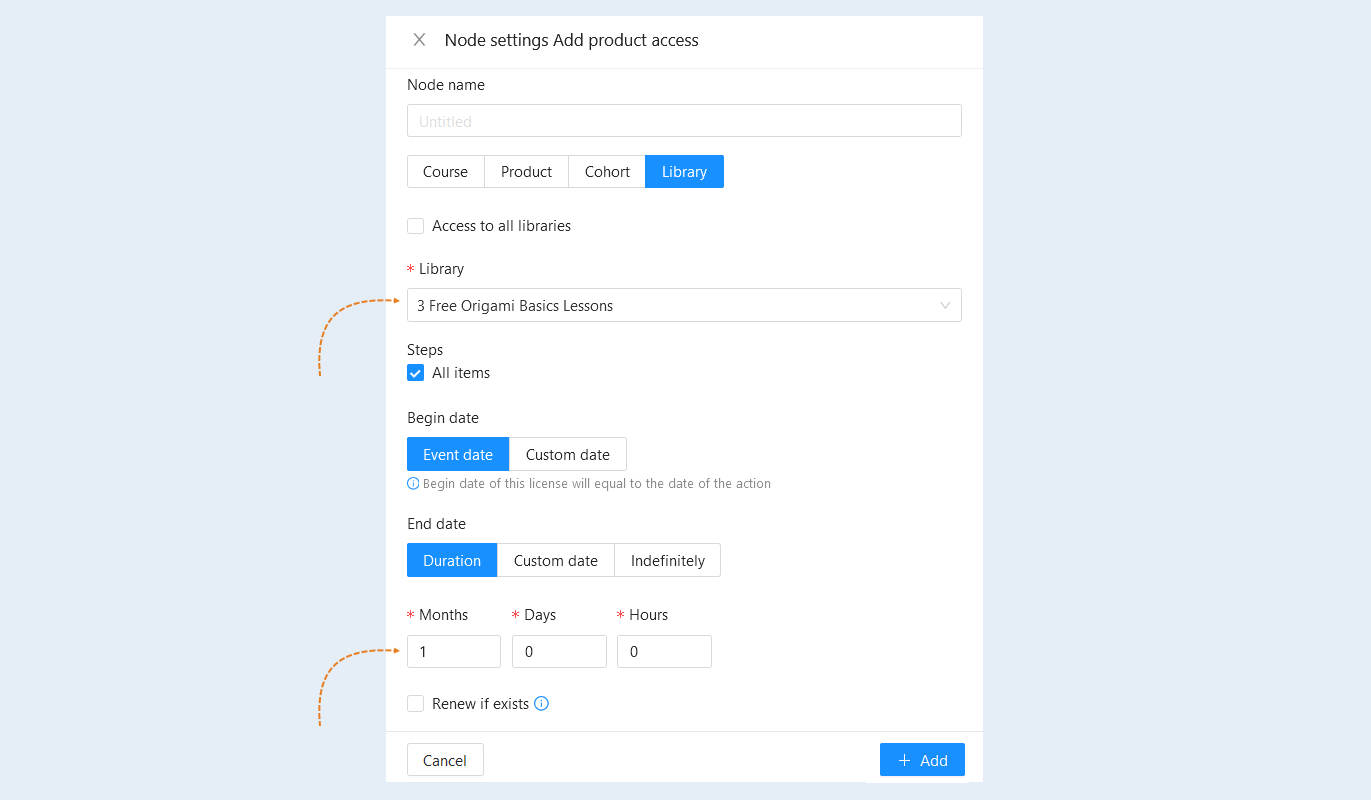Close the Node settings panel with X

[x=419, y=40]
